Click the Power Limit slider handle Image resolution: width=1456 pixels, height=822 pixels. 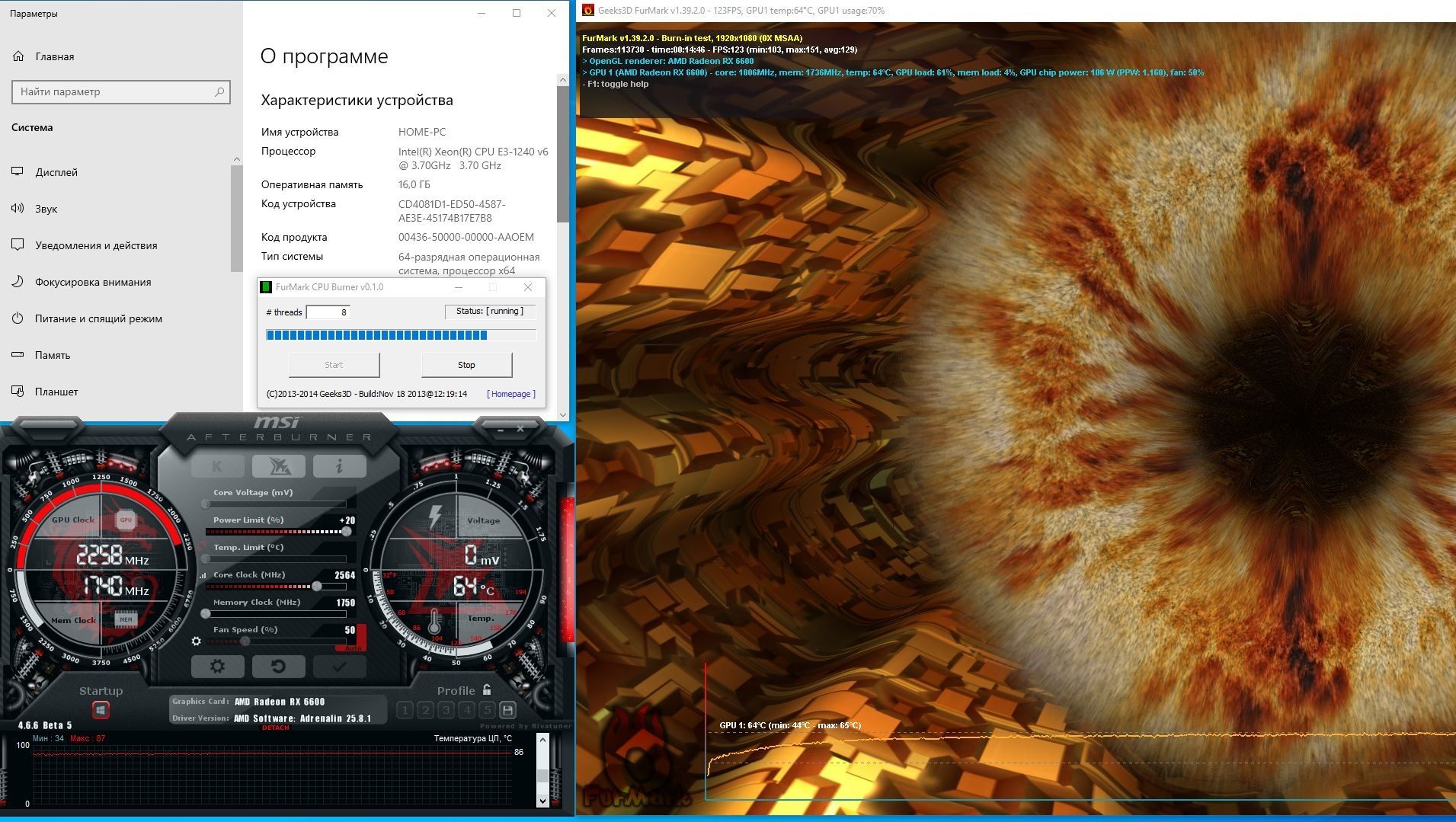[346, 532]
